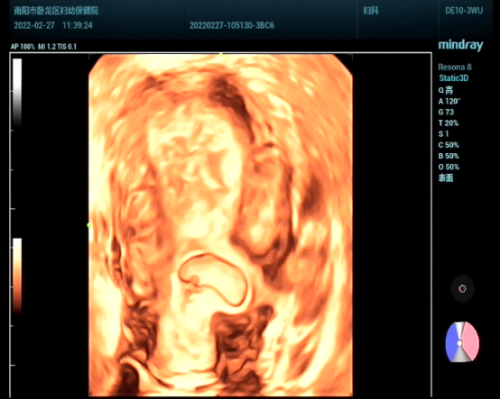Select the Static3D mode label
500x399 pixels.
click(454, 78)
